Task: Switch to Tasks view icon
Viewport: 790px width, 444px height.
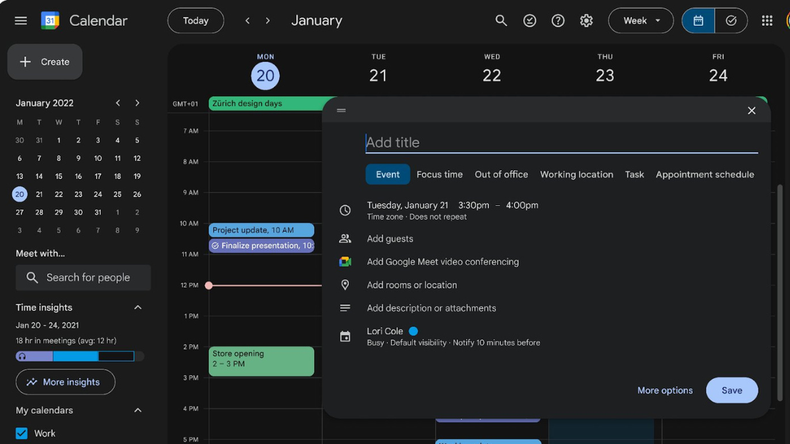Action: 731,21
